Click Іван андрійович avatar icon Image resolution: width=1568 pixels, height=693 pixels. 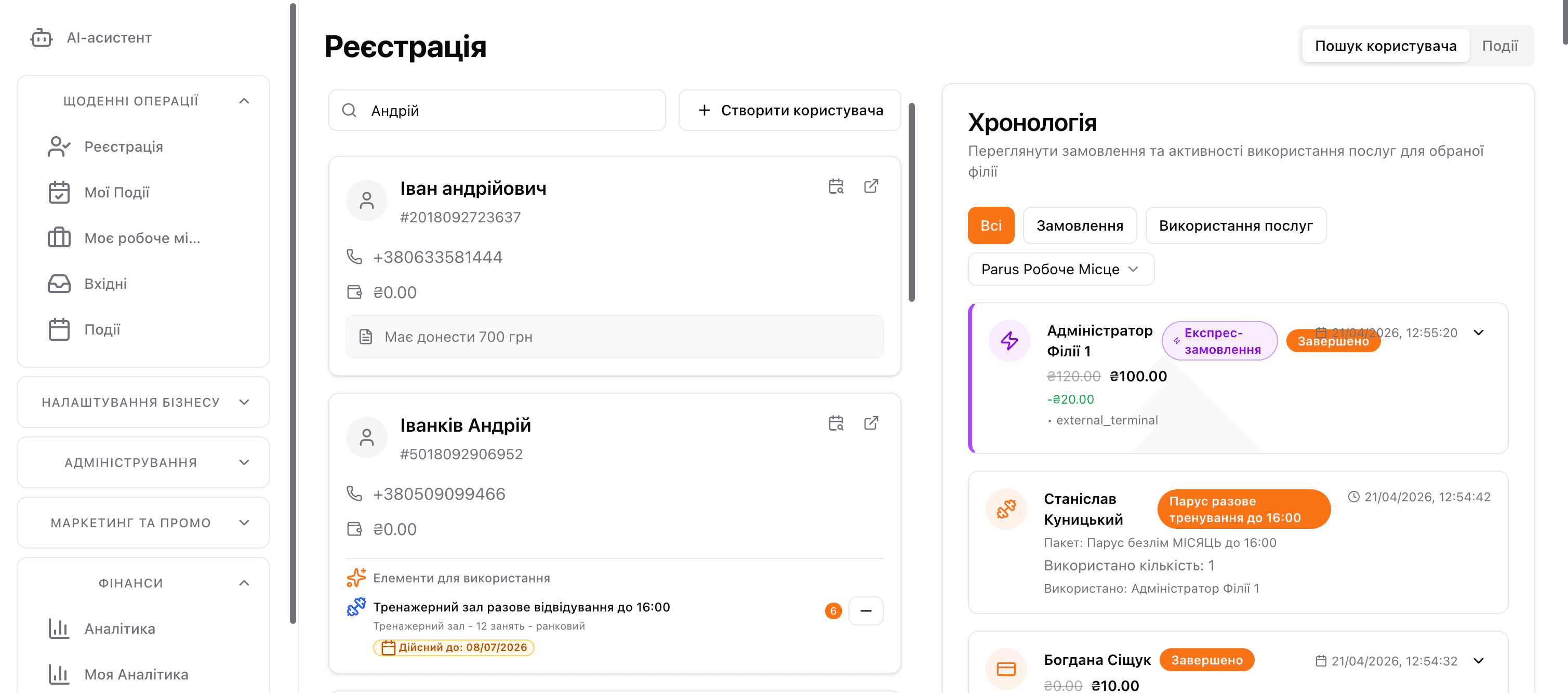(x=367, y=201)
